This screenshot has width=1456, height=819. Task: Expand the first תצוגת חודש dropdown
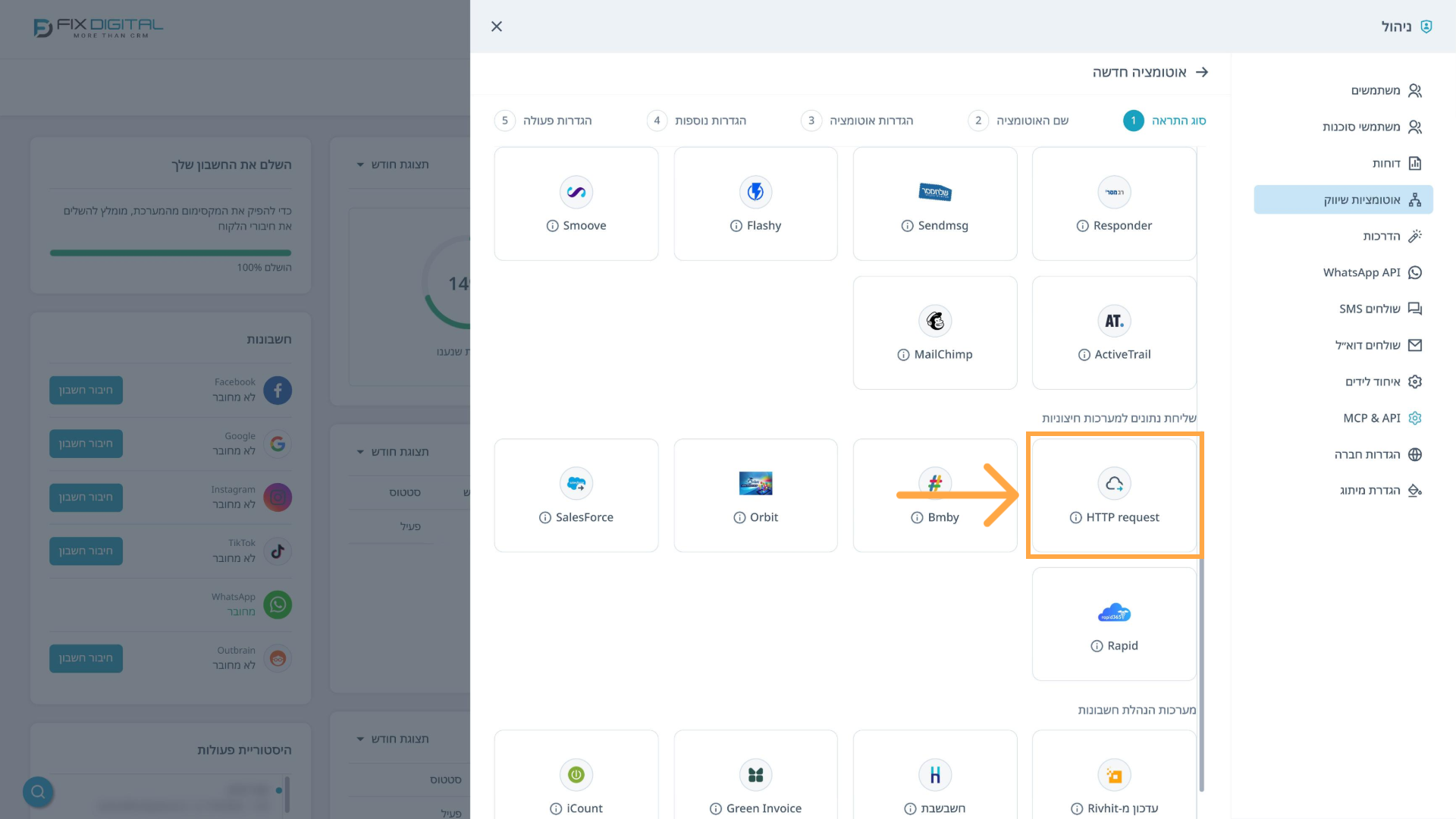point(393,165)
